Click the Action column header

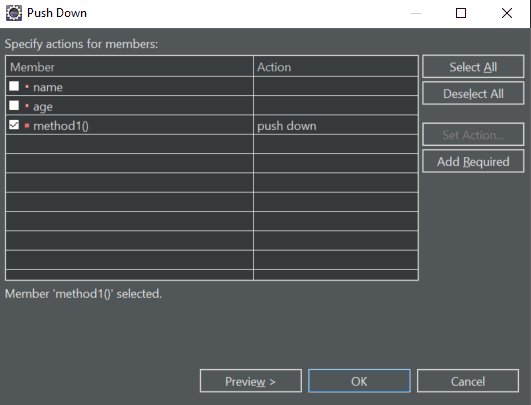tap(336, 67)
